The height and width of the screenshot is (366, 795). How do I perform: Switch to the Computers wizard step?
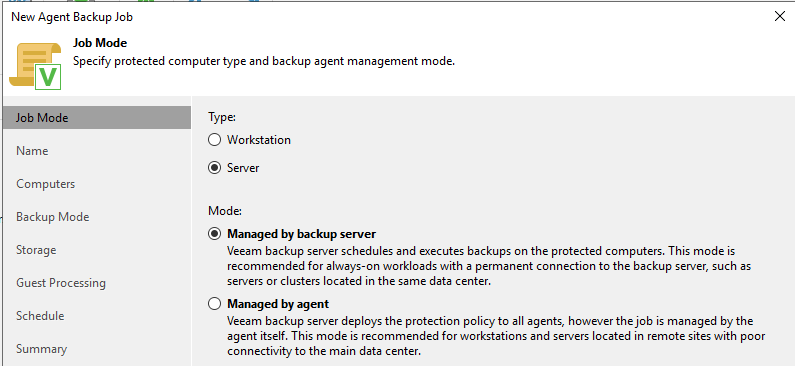[x=97, y=184]
